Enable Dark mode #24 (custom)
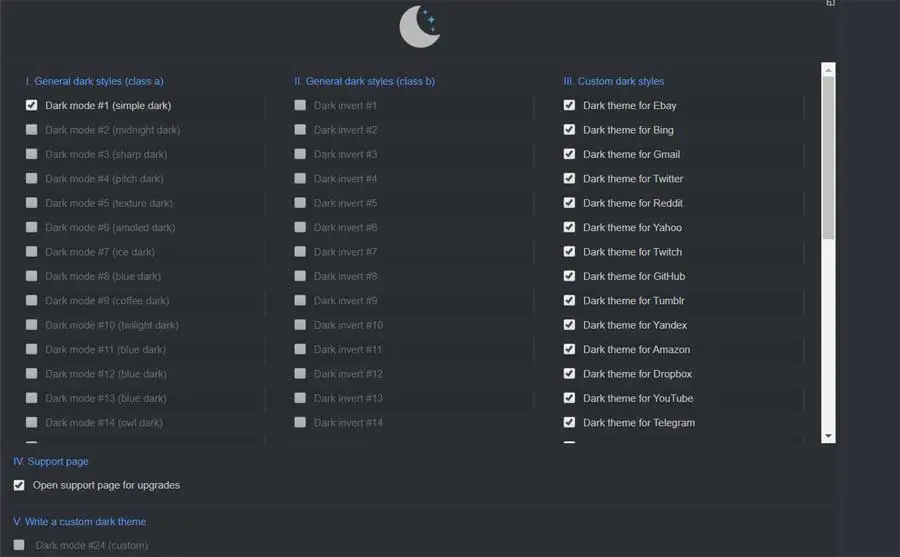Image resolution: width=900 pixels, height=557 pixels. click(19, 545)
